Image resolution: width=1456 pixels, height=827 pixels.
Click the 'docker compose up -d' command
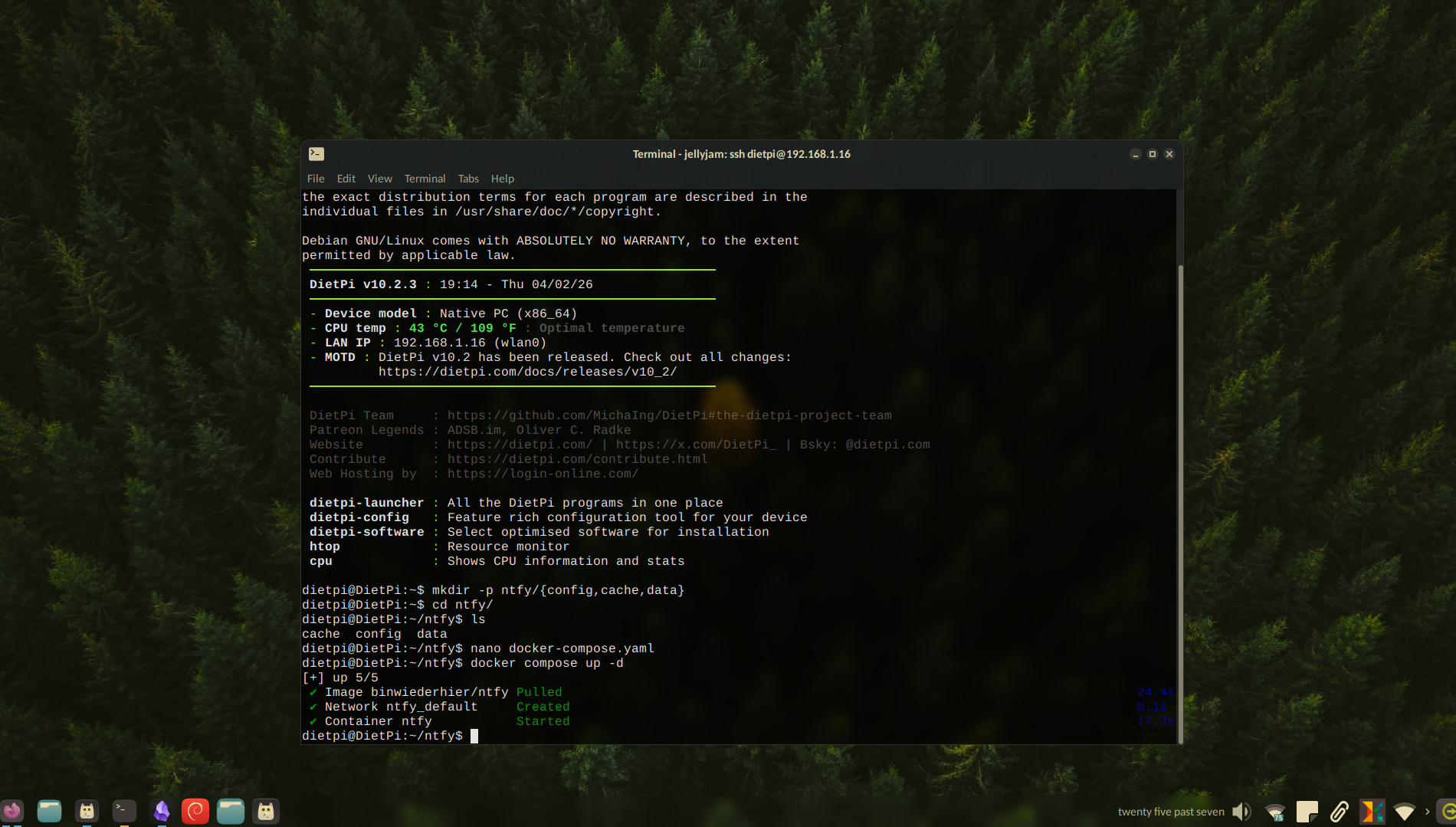[547, 663]
